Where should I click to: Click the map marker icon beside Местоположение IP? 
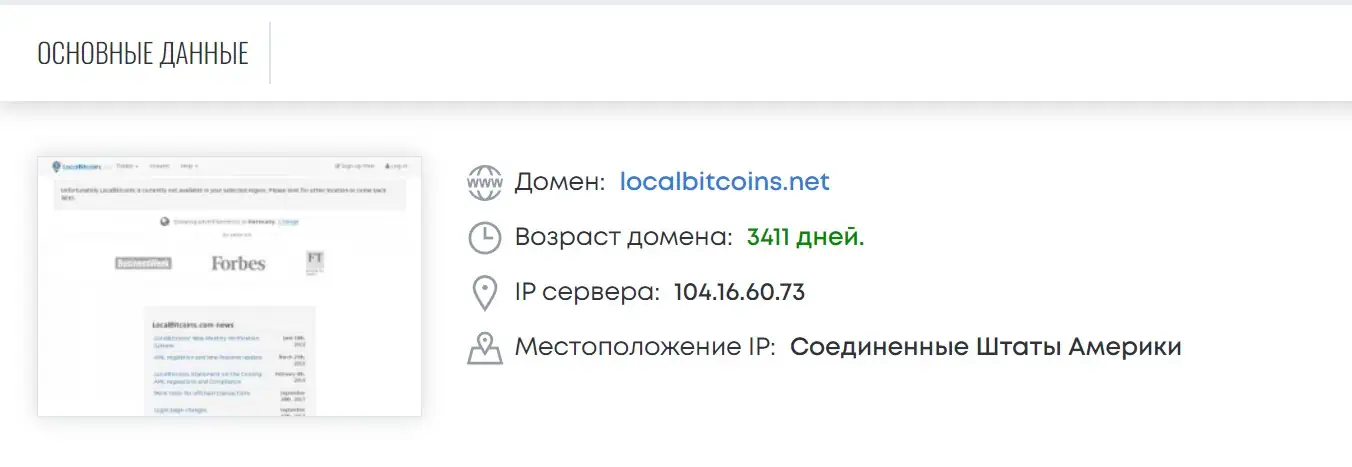[485, 348]
